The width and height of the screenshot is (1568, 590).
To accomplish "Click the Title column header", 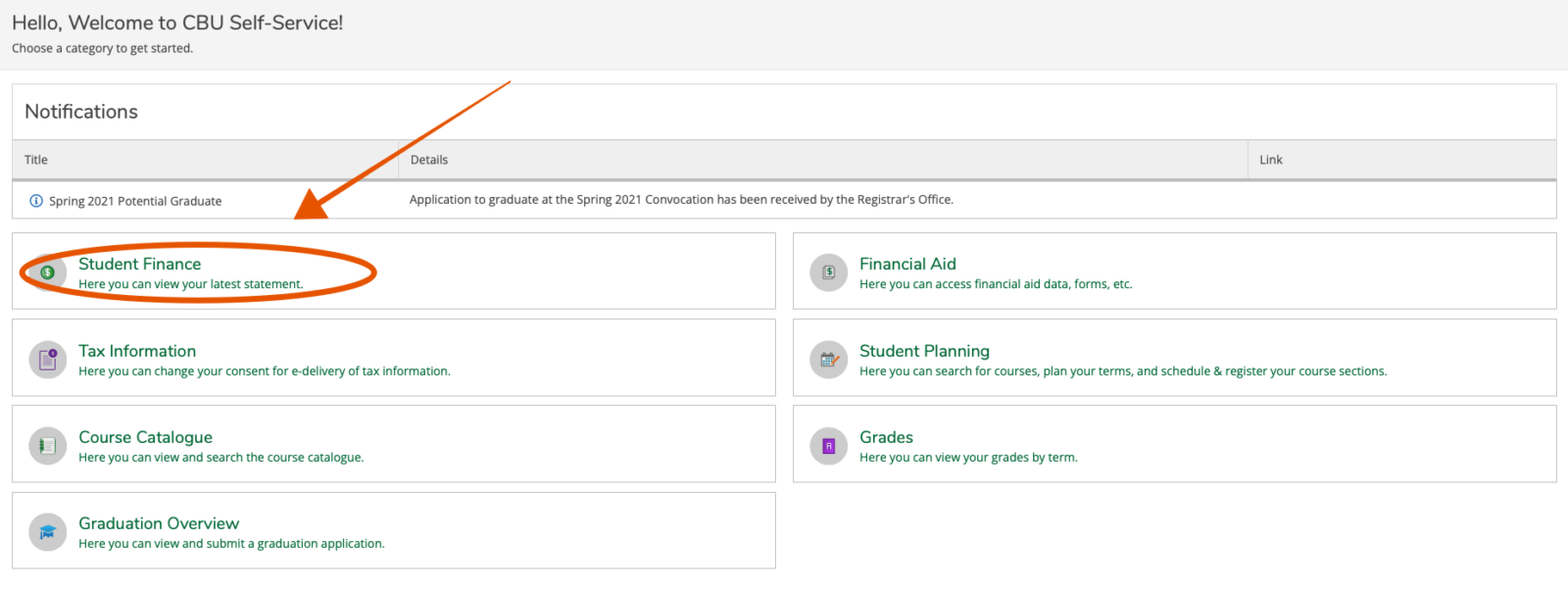I will tap(35, 160).
